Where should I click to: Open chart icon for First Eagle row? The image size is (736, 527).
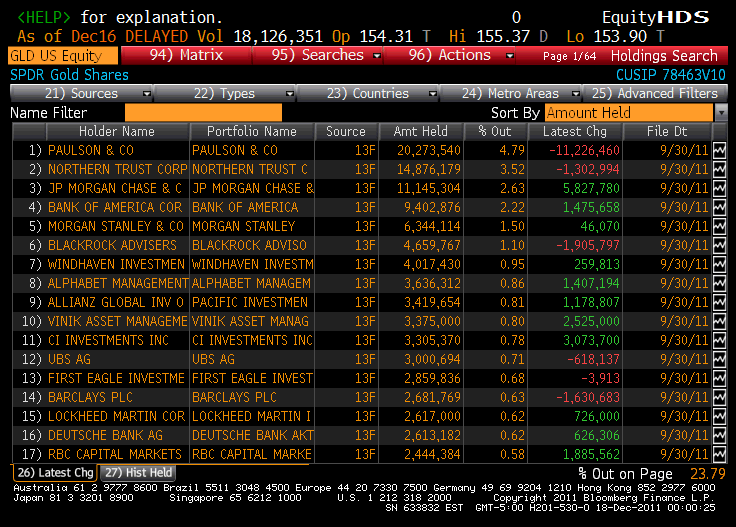pos(720,379)
